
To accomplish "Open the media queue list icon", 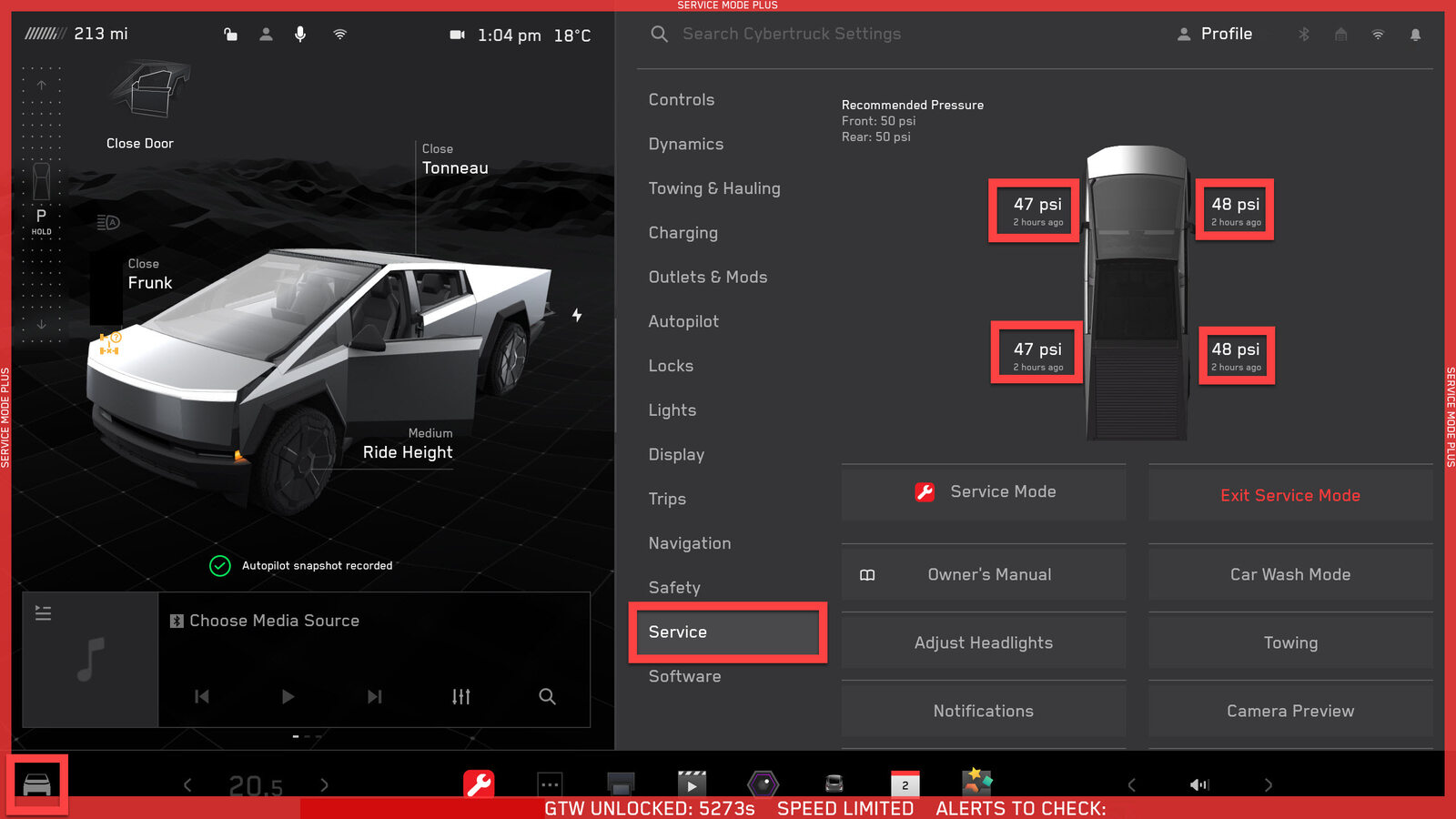I will point(43,613).
